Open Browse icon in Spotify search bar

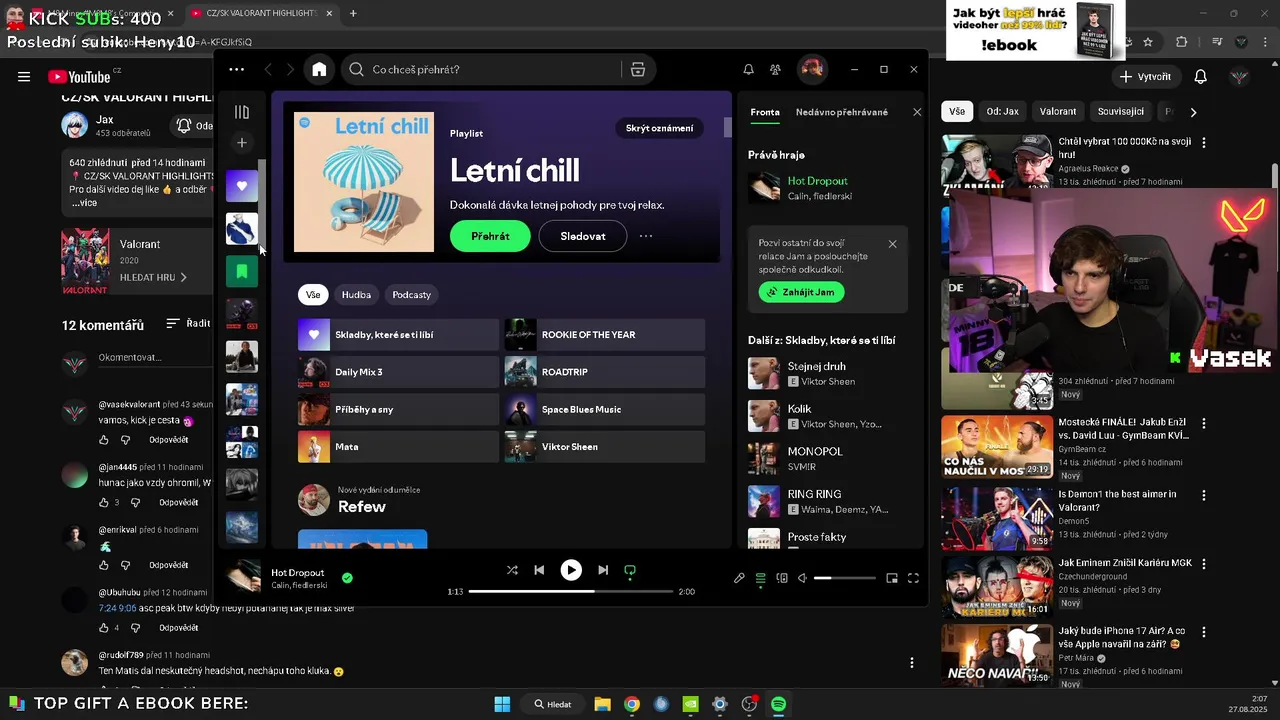point(637,69)
